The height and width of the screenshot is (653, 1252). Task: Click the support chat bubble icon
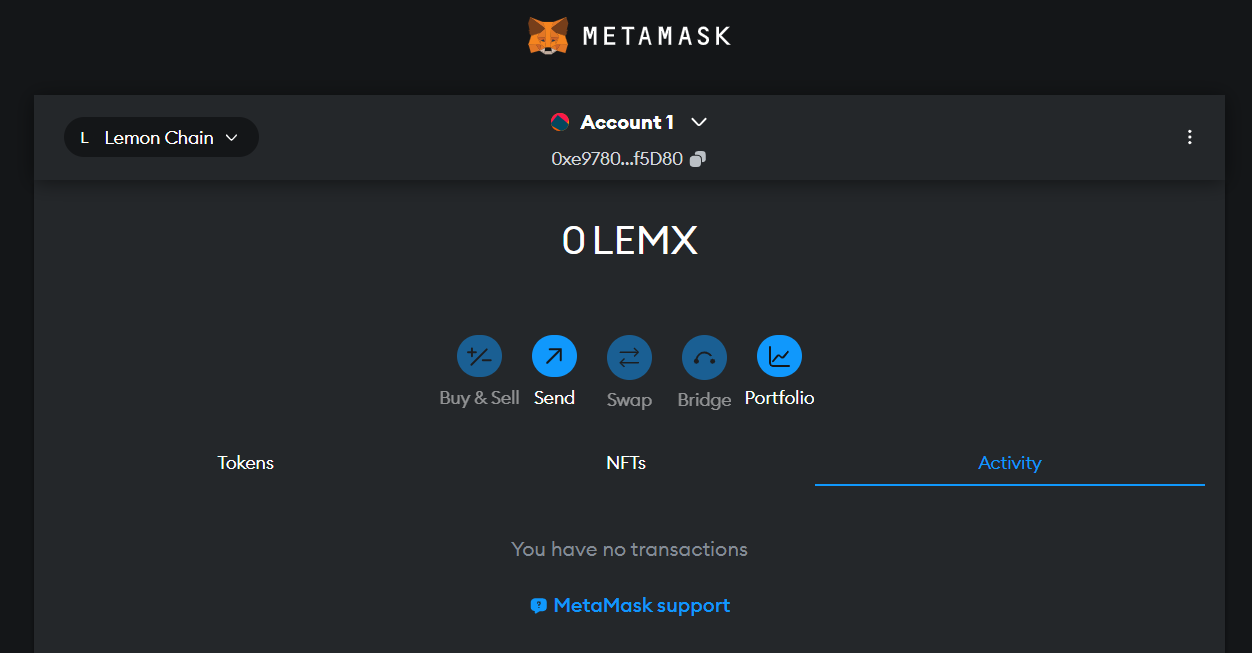(539, 605)
